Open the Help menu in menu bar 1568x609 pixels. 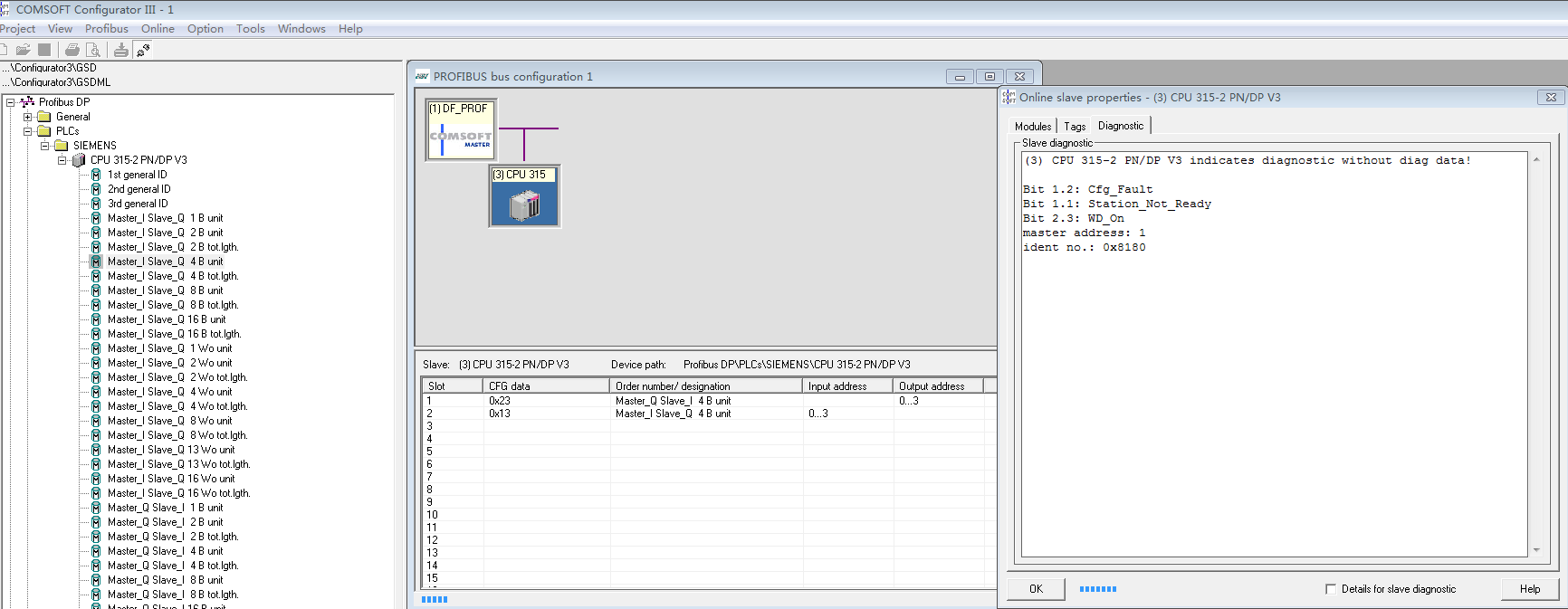coord(350,29)
